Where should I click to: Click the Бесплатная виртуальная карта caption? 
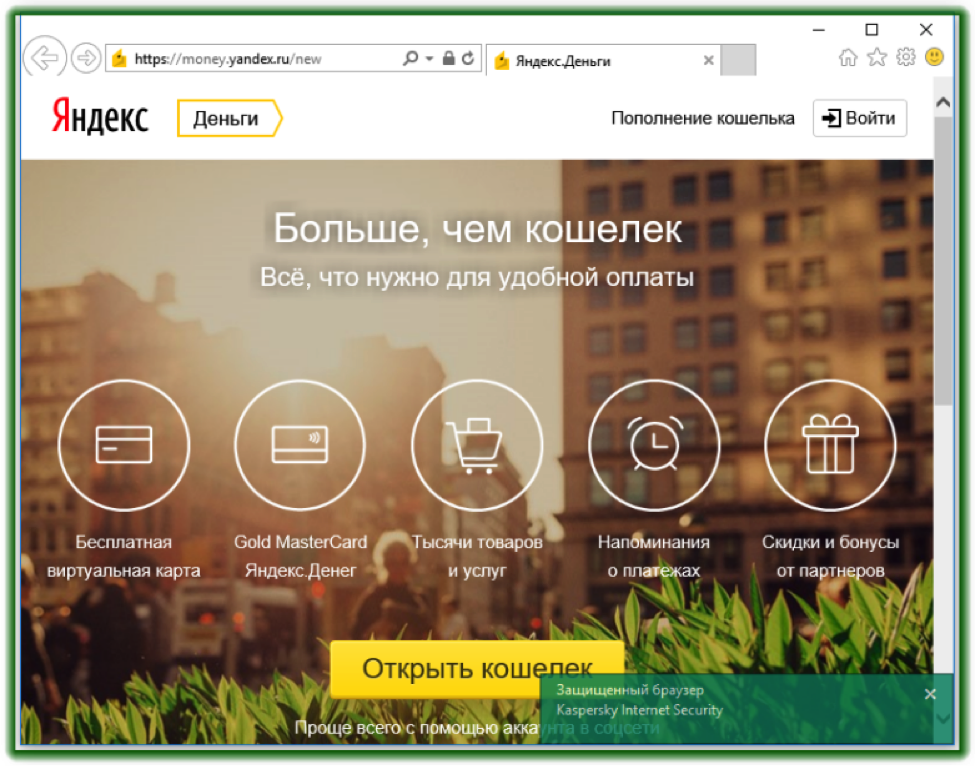point(124,556)
